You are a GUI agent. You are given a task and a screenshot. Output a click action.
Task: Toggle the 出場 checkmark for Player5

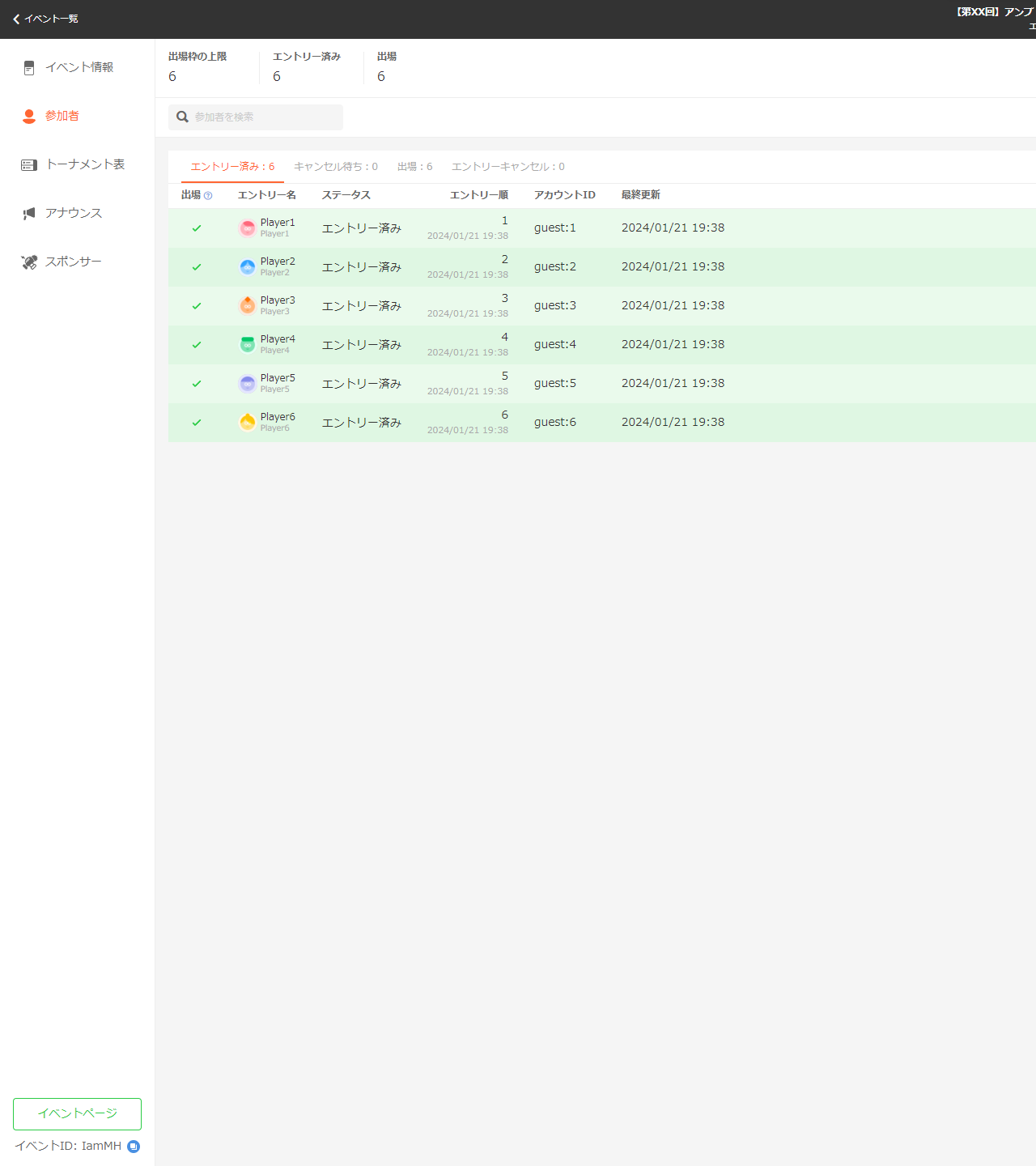pos(197,384)
